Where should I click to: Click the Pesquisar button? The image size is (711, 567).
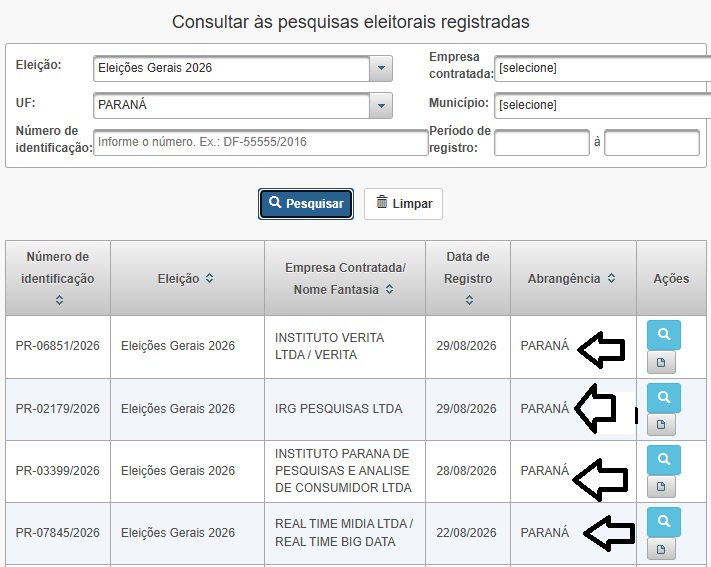pyautogui.click(x=306, y=204)
